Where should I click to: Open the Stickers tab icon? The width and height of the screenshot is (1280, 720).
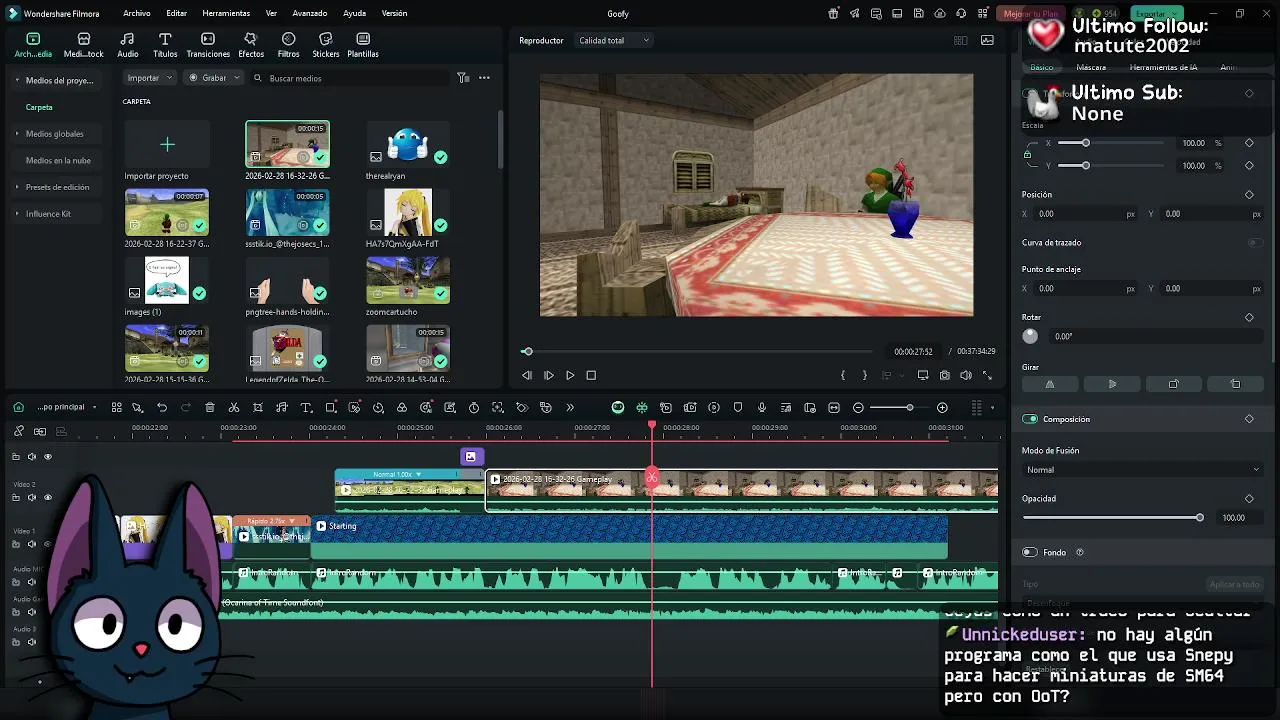pyautogui.click(x=325, y=39)
